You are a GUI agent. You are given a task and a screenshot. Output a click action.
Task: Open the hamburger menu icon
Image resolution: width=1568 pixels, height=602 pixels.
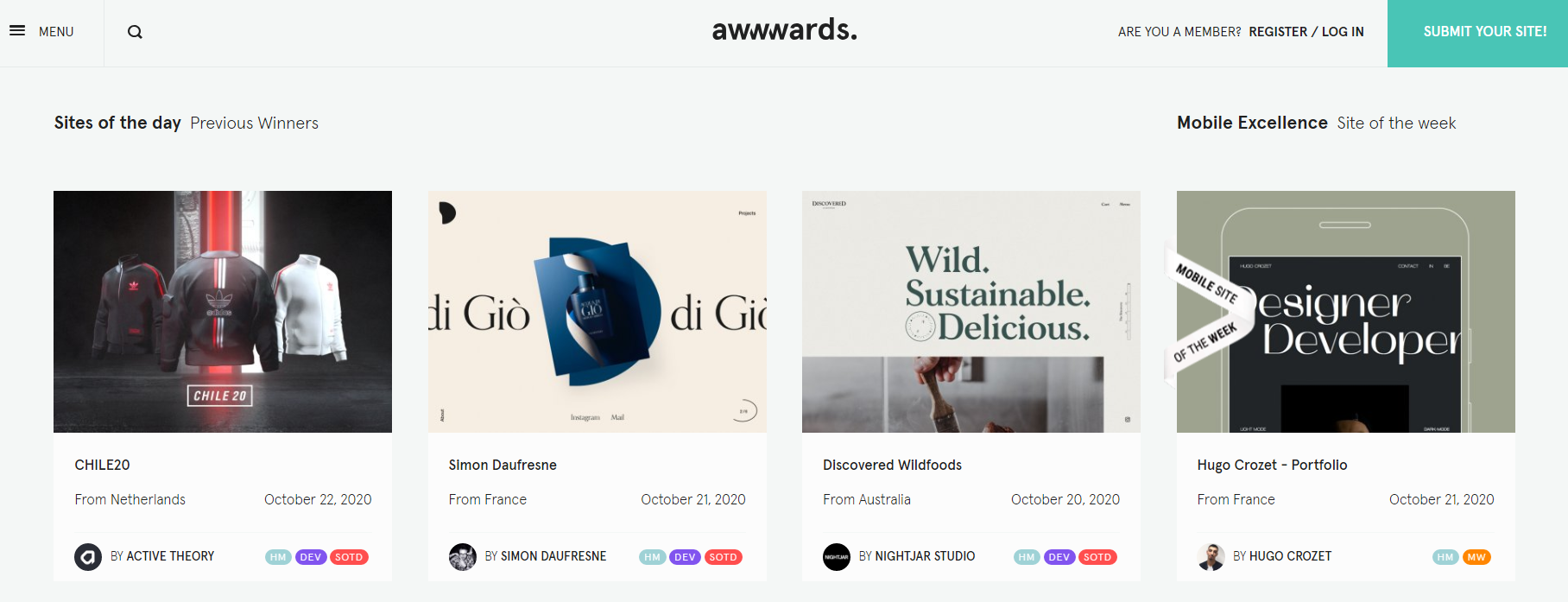click(x=17, y=31)
